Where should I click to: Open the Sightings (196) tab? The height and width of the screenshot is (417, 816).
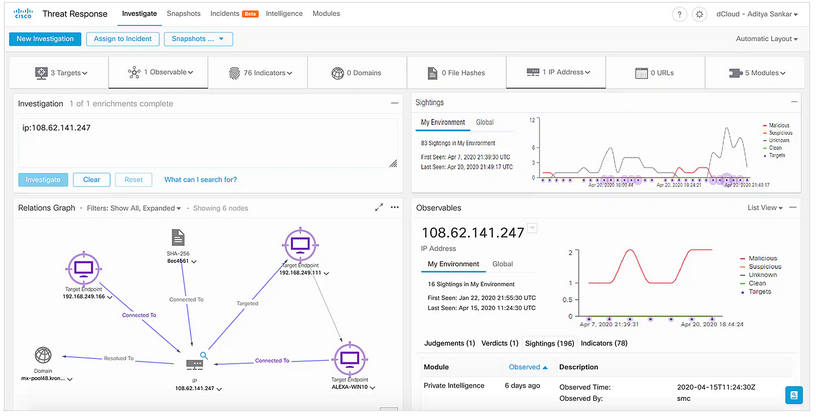pyautogui.click(x=548, y=343)
